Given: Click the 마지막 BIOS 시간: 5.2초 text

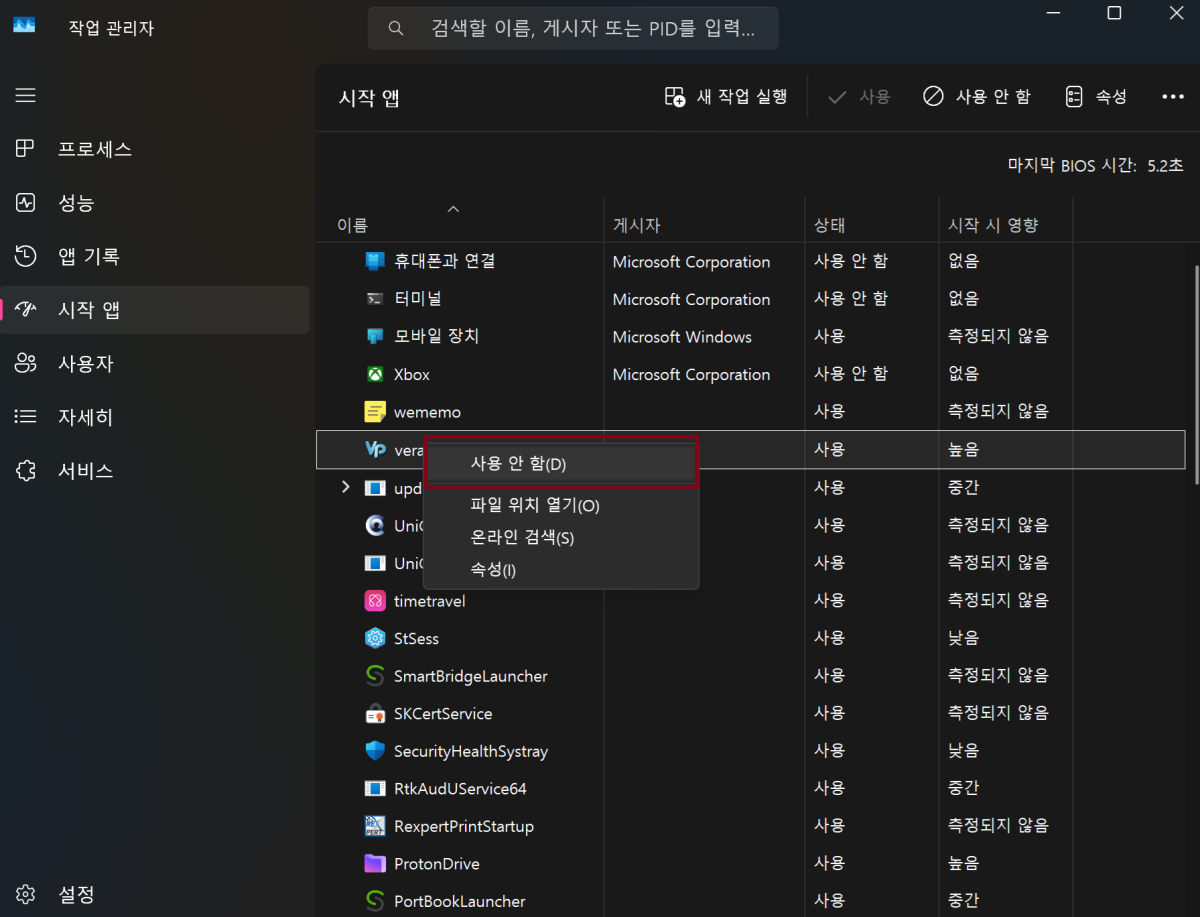Looking at the screenshot, I should pos(1095,166).
